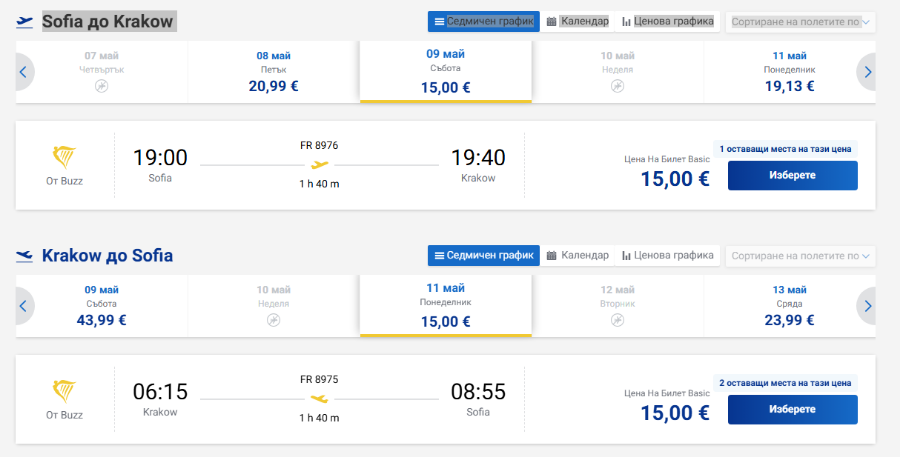This screenshot has height=457, width=900.
Task: Show later return dates with the right arrow
Action: tap(866, 306)
